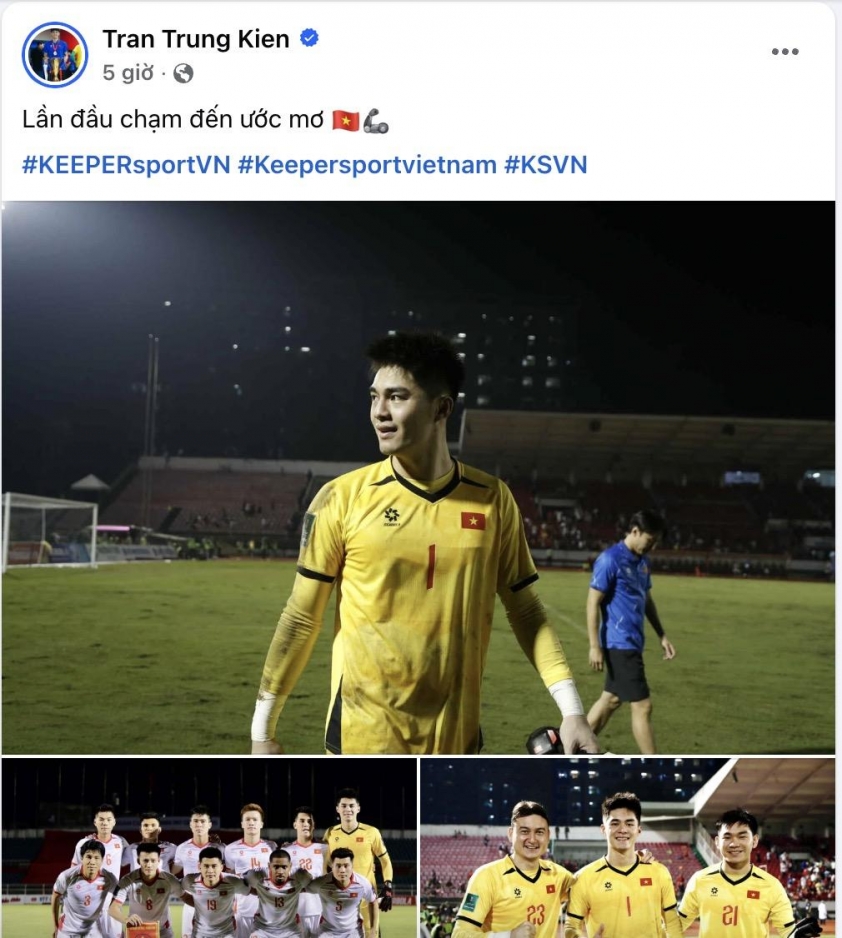Open Tran Trung Kien's profile avatar
The width and height of the screenshot is (842, 938).
[x=55, y=55]
